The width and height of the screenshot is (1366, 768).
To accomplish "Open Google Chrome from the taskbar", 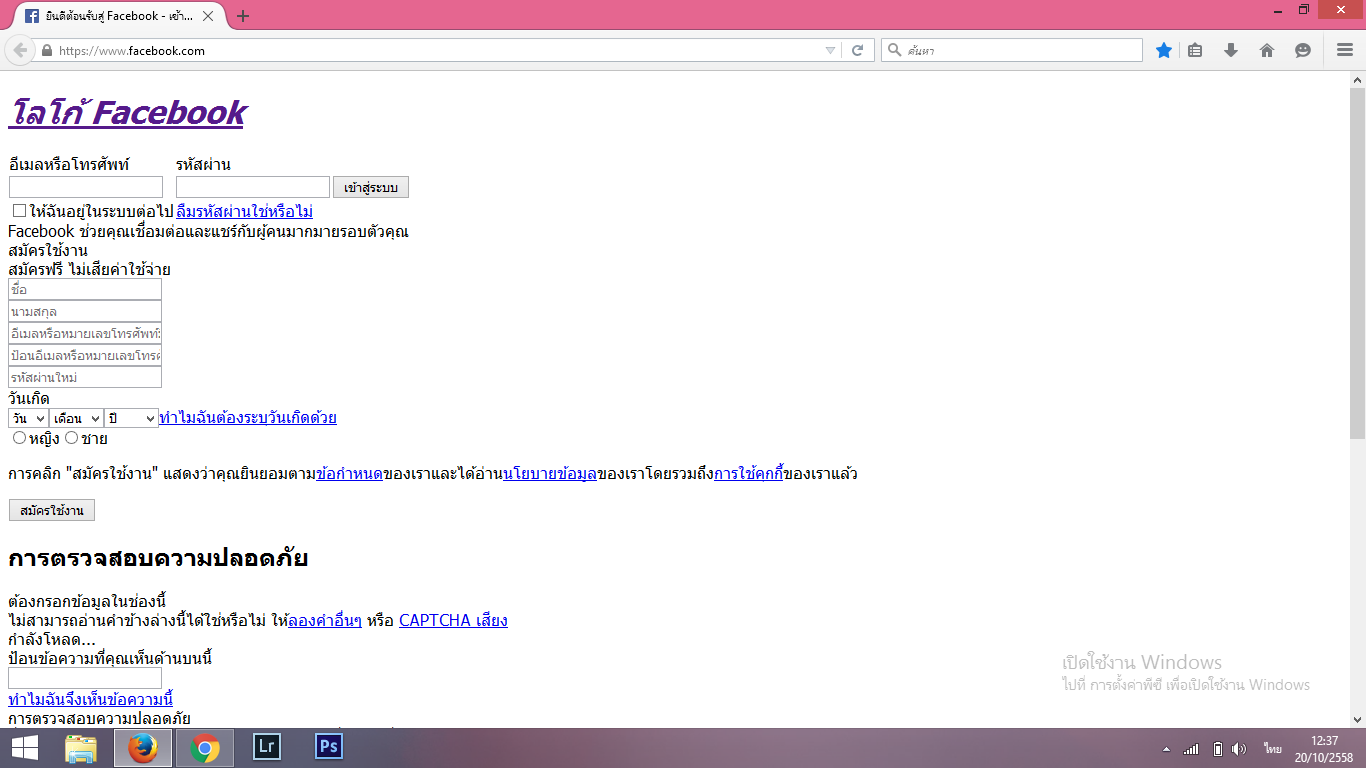I will pyautogui.click(x=205, y=748).
